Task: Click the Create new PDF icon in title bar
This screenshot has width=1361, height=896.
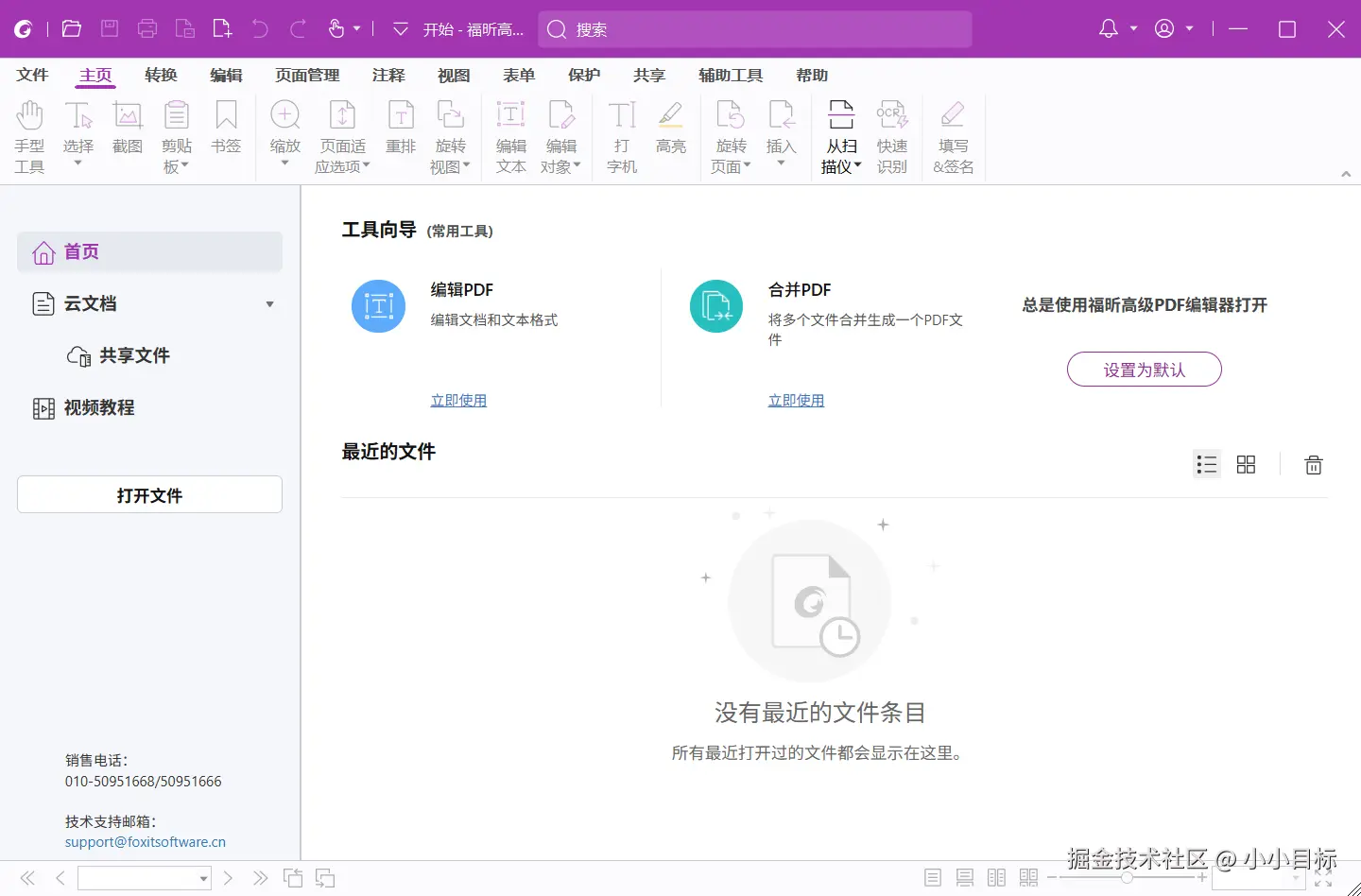Action: click(x=222, y=28)
